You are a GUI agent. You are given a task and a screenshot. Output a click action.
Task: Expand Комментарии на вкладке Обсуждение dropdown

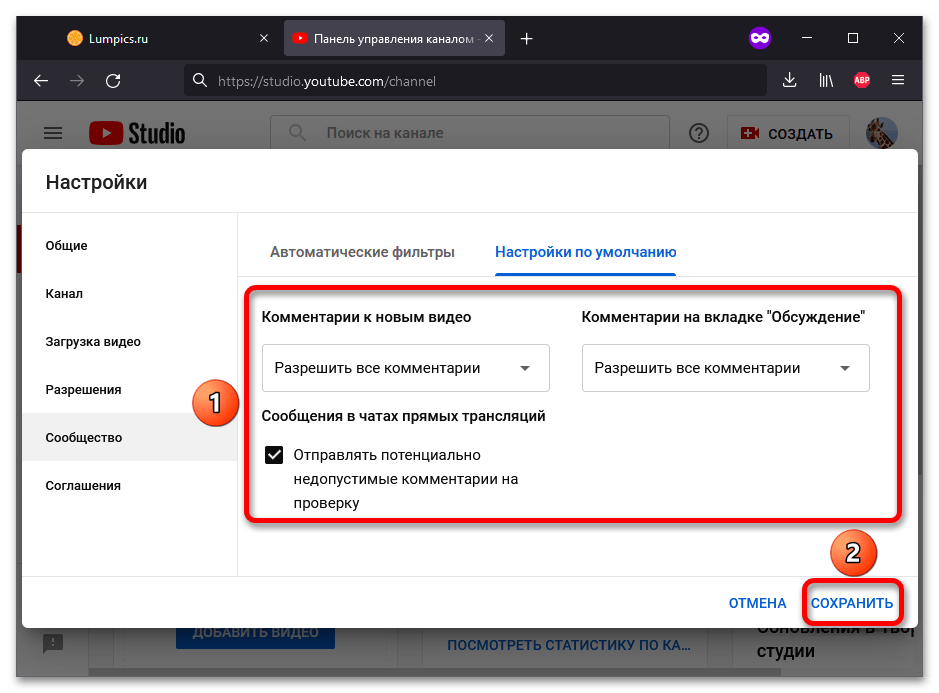coord(725,368)
